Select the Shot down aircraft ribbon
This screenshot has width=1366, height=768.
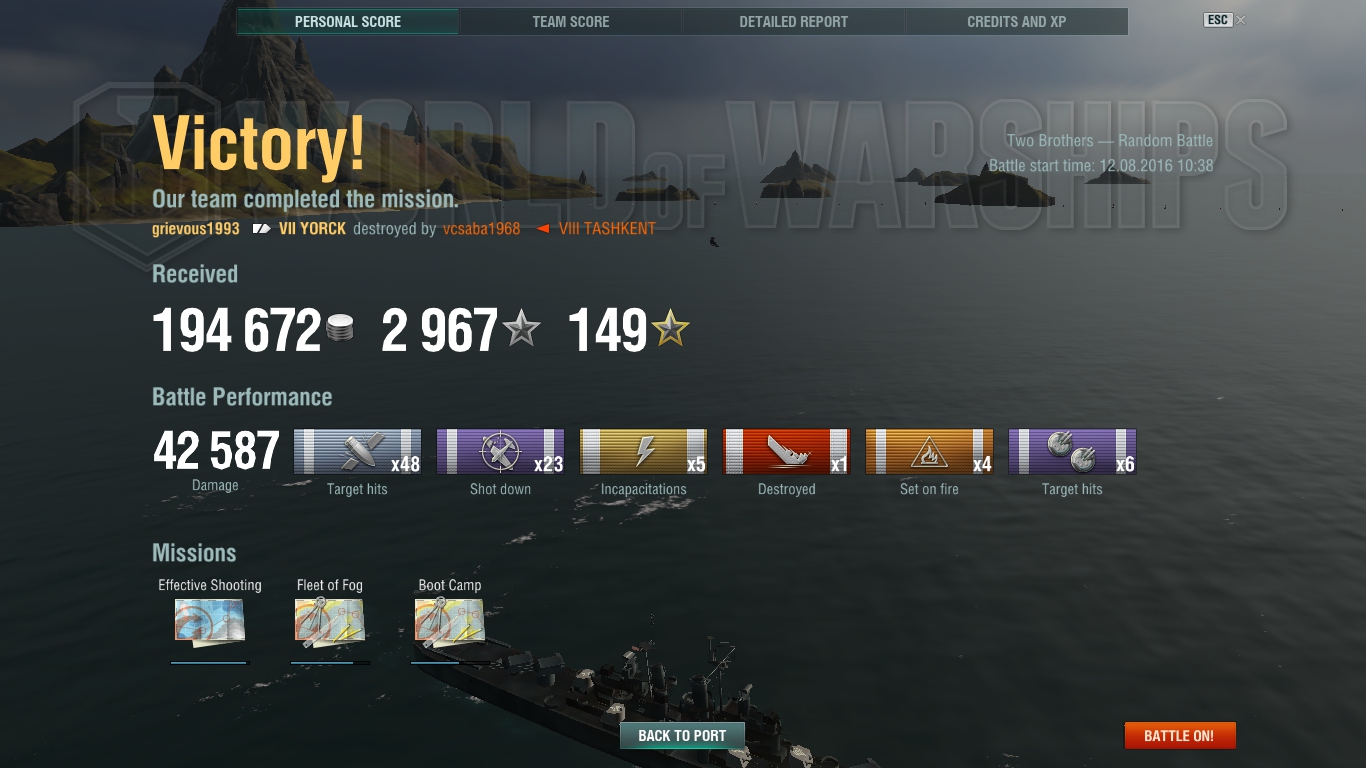500,452
